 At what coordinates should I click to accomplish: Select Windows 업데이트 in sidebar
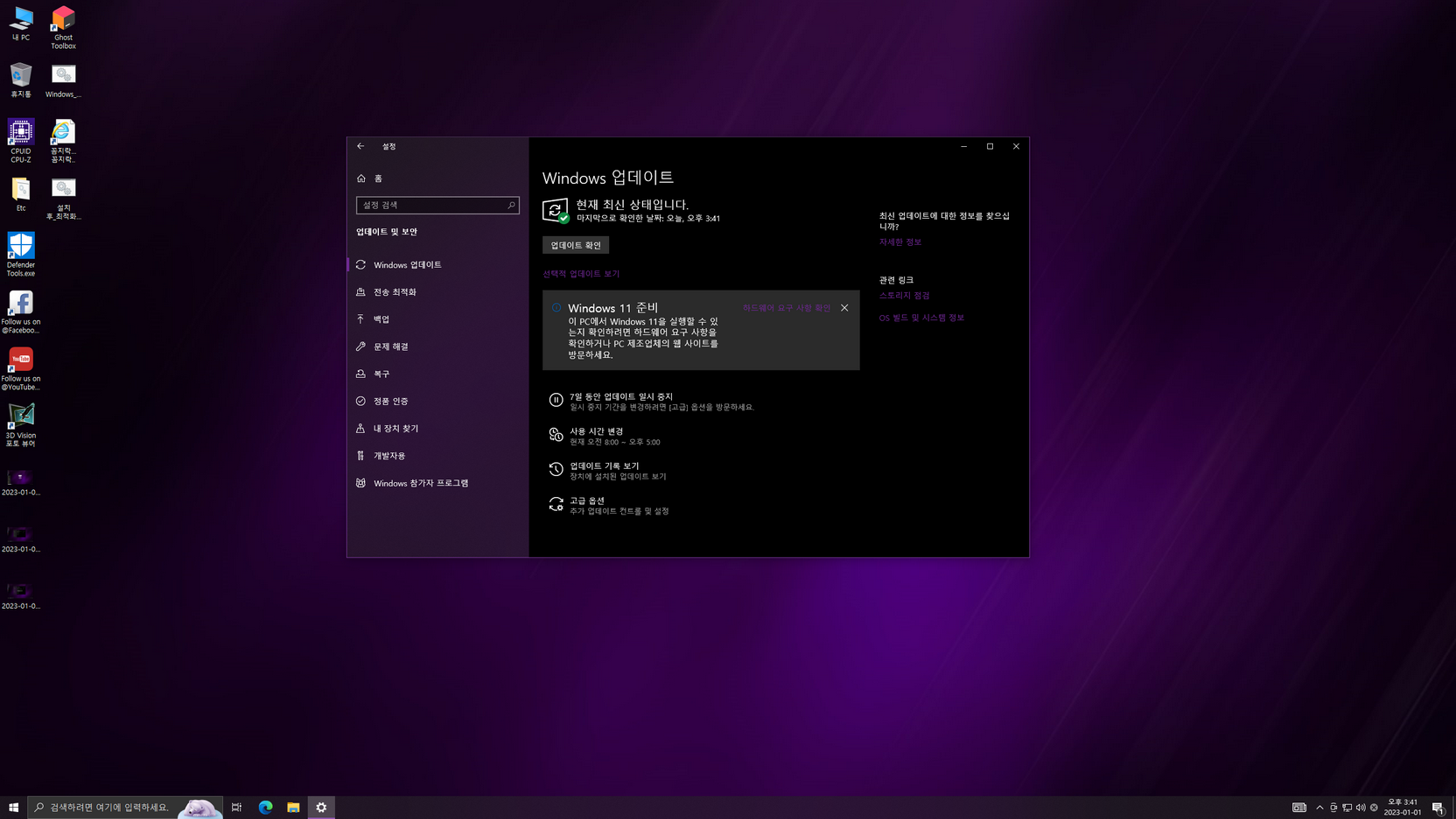tap(437, 264)
